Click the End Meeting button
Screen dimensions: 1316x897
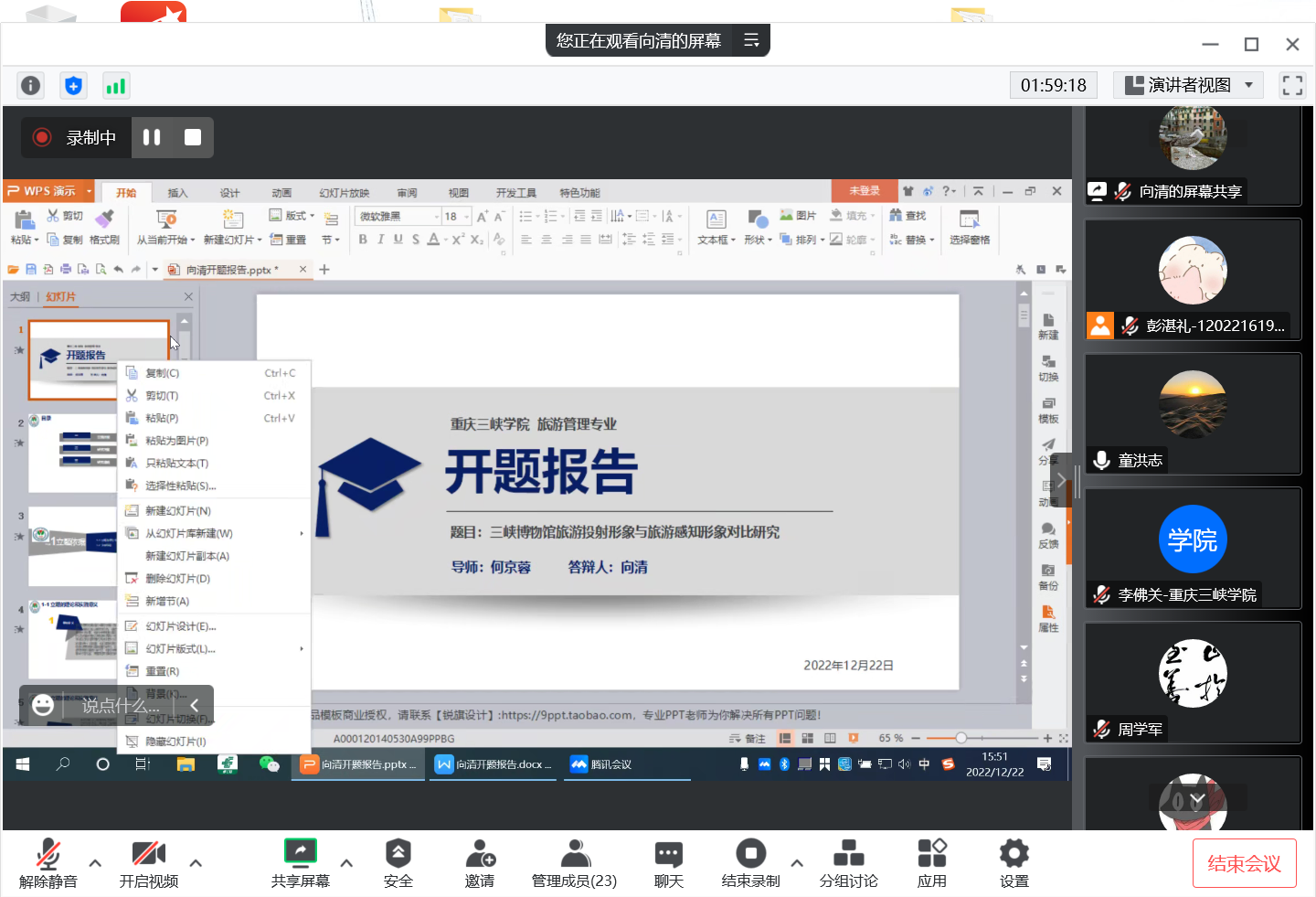pyautogui.click(x=1244, y=863)
